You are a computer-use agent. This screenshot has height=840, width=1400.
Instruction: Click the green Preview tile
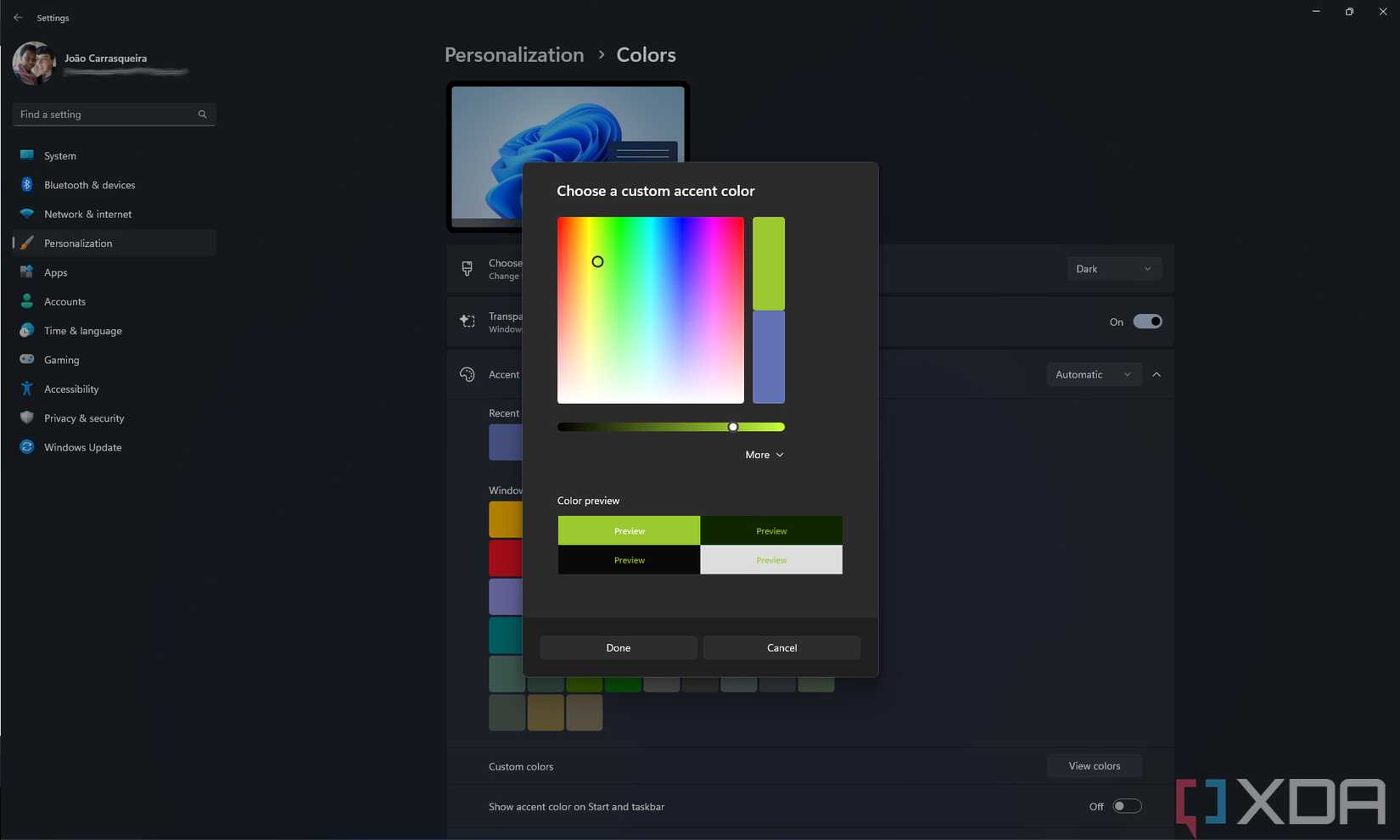pos(629,530)
